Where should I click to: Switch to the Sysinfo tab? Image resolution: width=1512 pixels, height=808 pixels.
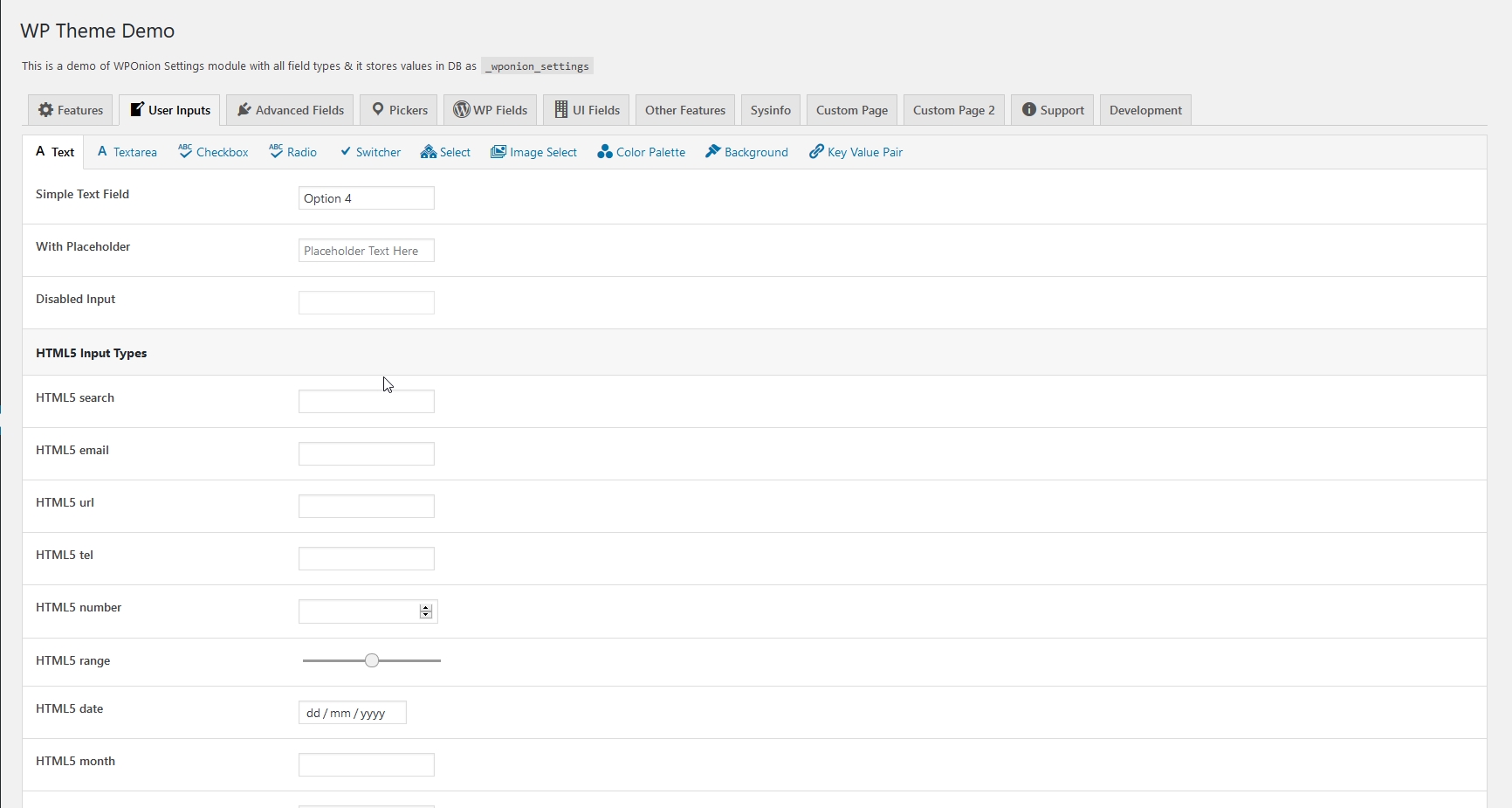coord(771,110)
